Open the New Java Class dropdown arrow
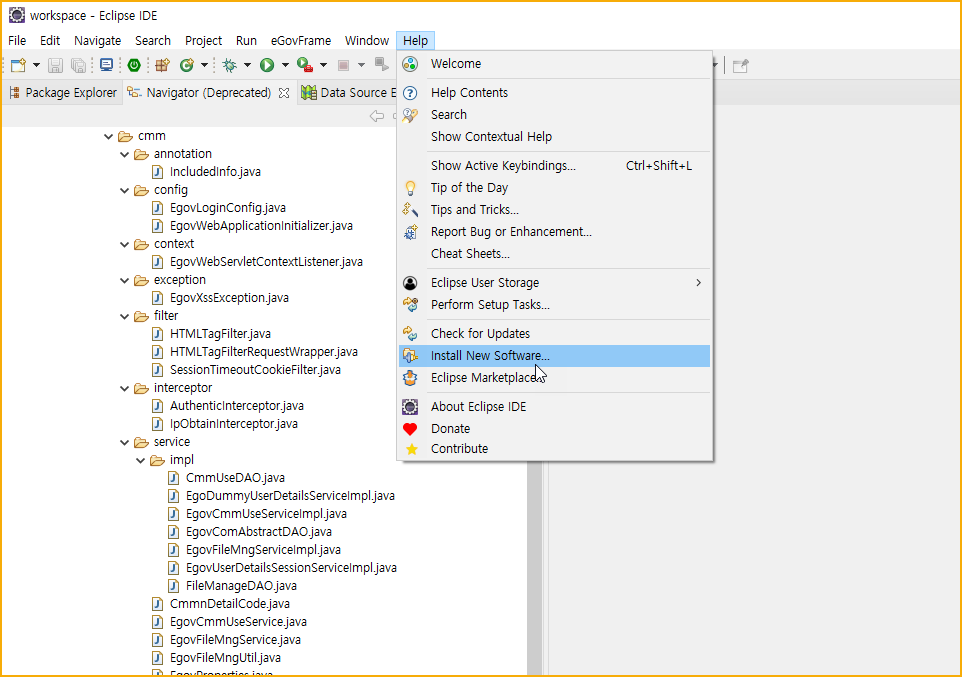This screenshot has height=677, width=962. click(204, 65)
